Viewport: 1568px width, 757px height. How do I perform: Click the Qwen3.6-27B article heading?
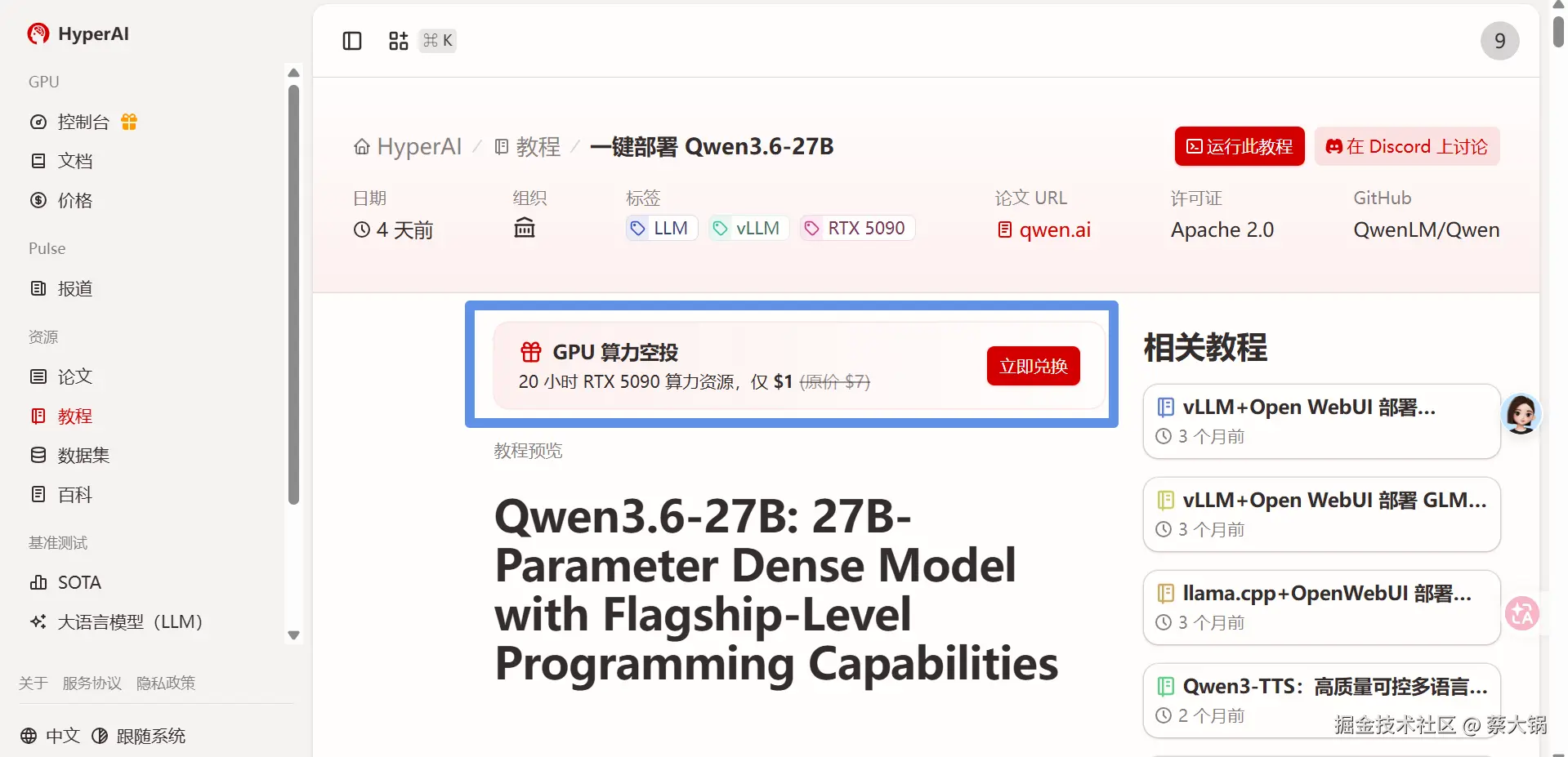coord(776,590)
